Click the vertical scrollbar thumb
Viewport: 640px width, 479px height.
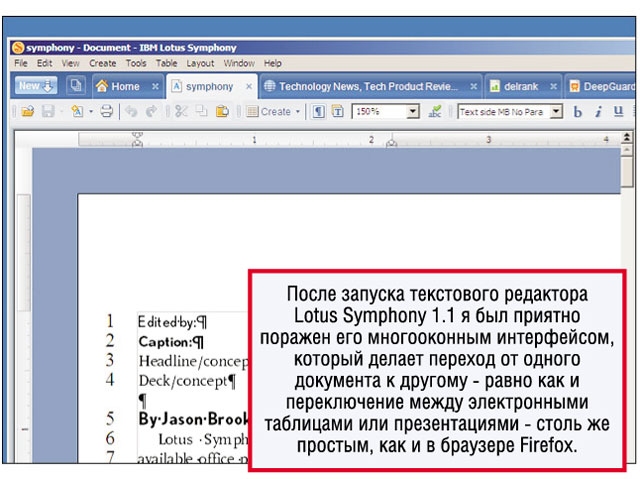point(627,171)
